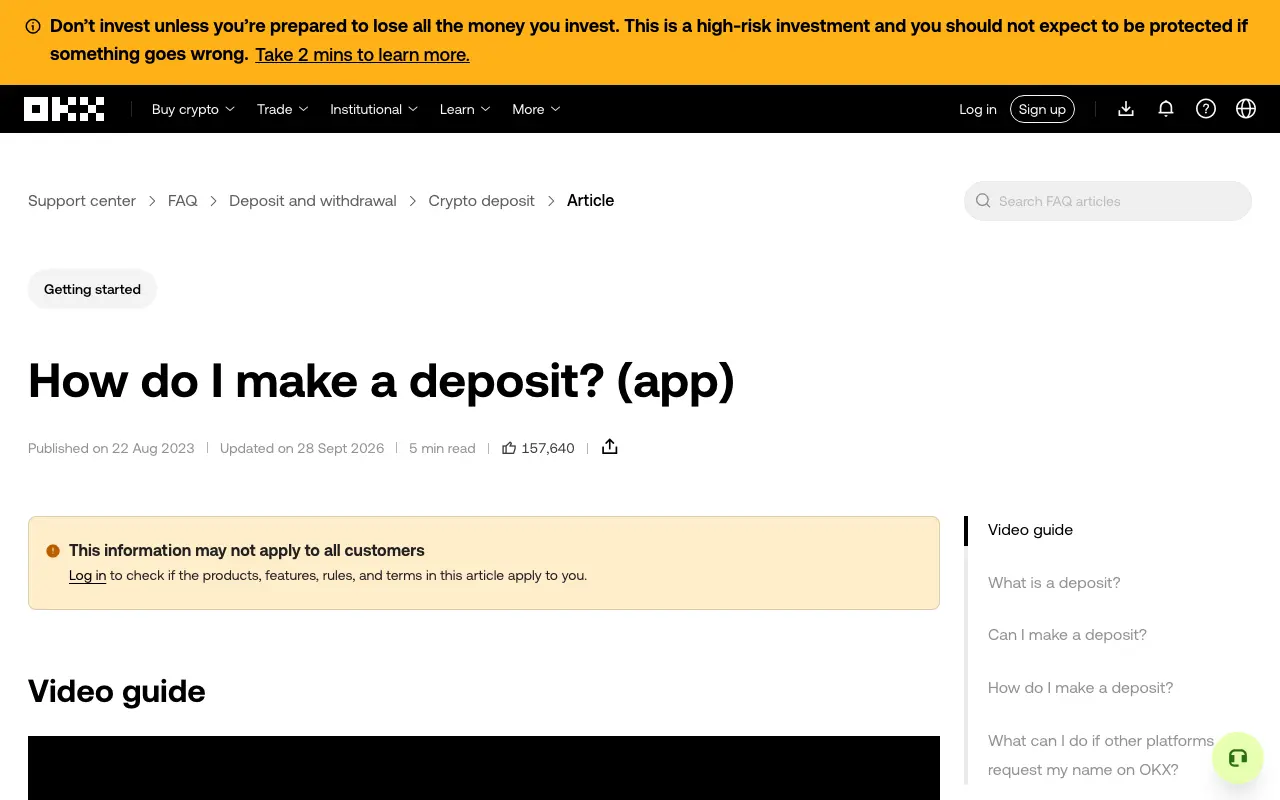Jump to 'What is a deposit?' section
Screen dimensions: 1280x800
coord(1054,583)
